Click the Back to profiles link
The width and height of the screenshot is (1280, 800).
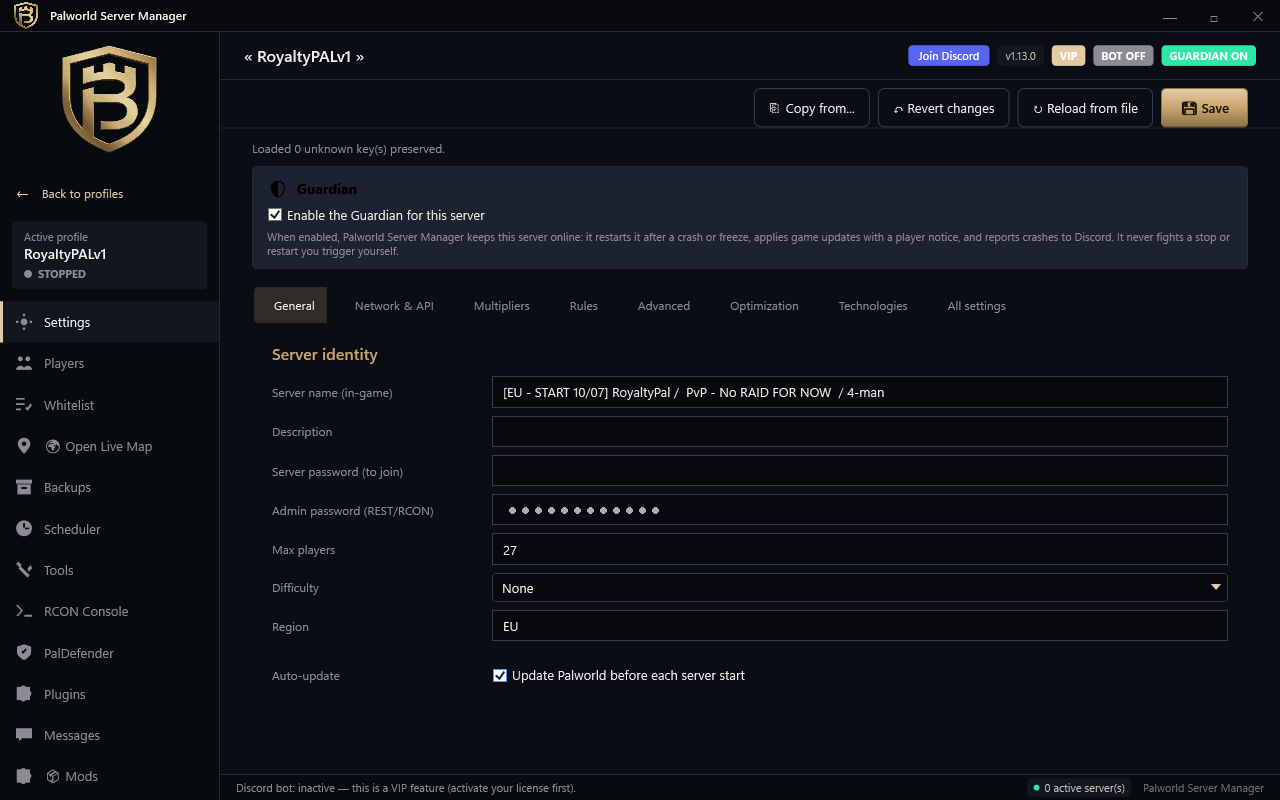coord(82,194)
